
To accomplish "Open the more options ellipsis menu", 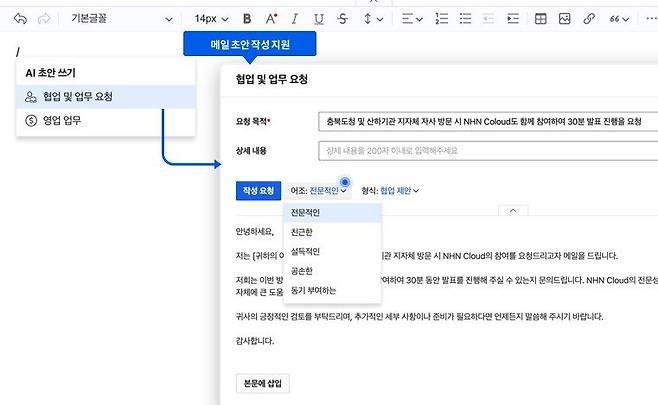I will [651, 19].
